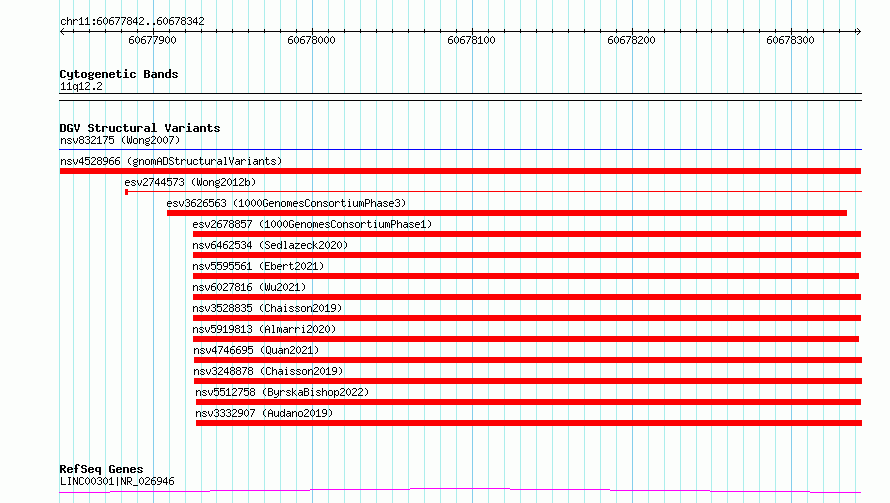This screenshot has width=890, height=503.
Task: Click the chr11:60677842..60678342 region label
Action: coord(132,22)
